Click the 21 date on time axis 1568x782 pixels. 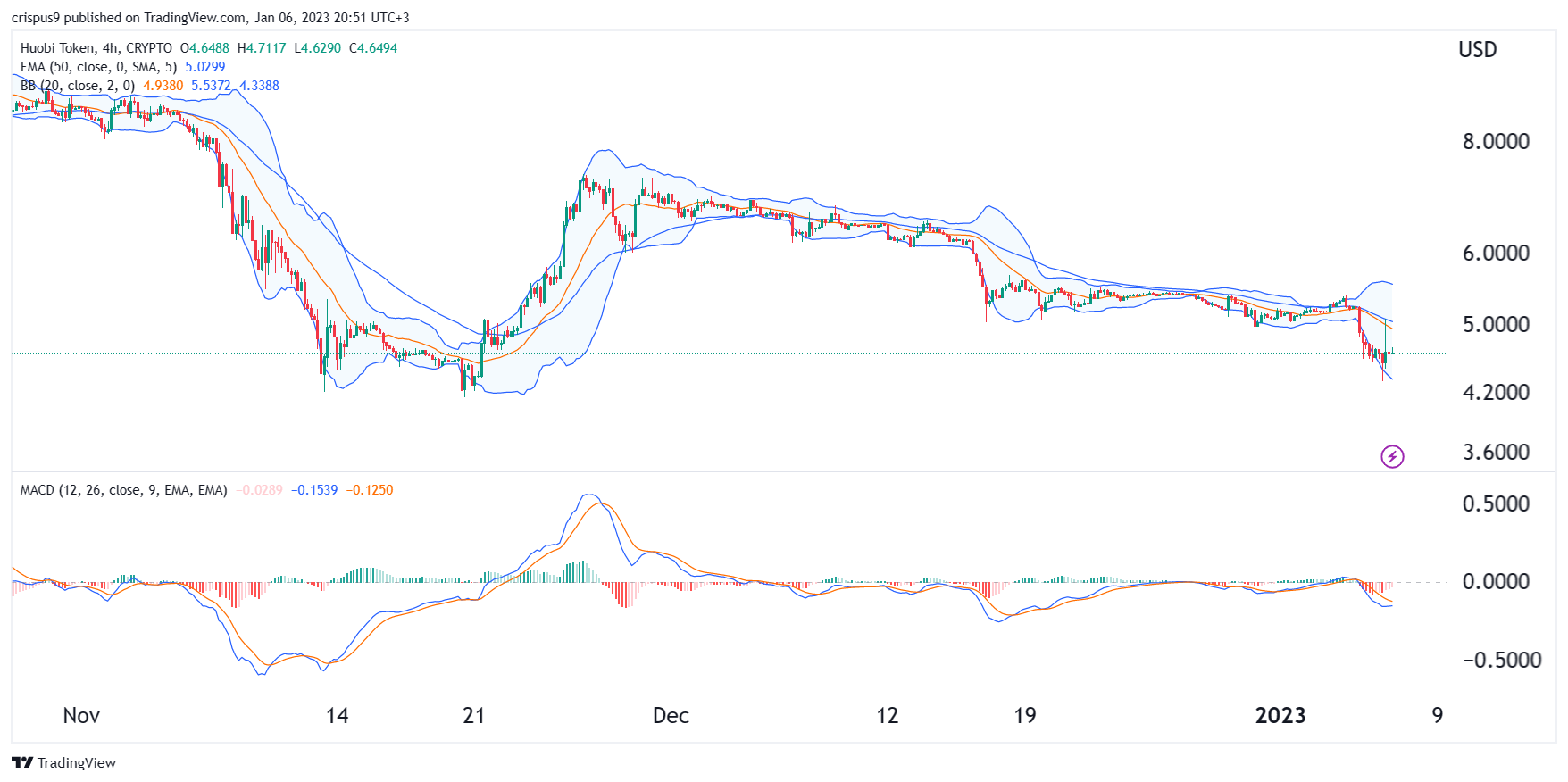tap(474, 716)
